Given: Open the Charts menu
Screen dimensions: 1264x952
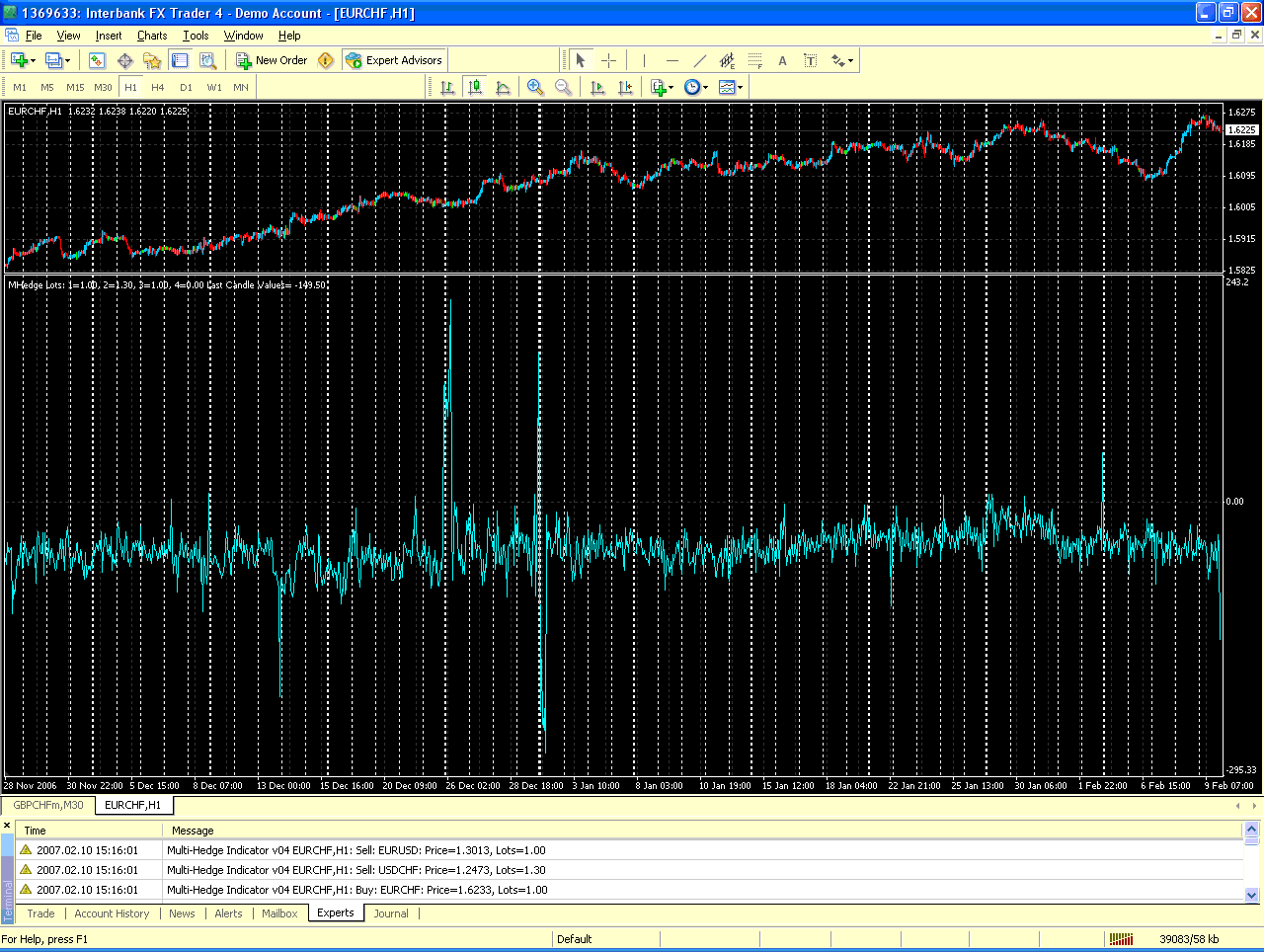Looking at the screenshot, I should tap(151, 36).
